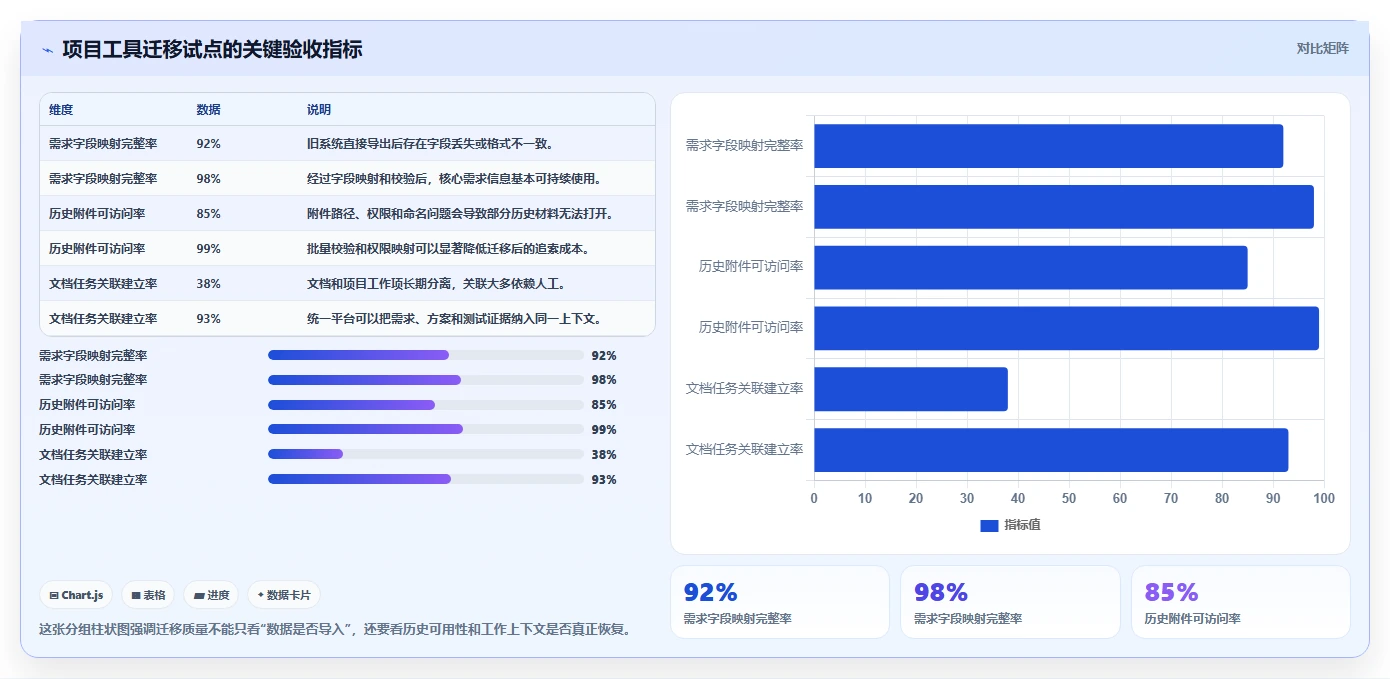Click the description starting 统一平台可以把需求
1390x679 pixels.
(454, 319)
